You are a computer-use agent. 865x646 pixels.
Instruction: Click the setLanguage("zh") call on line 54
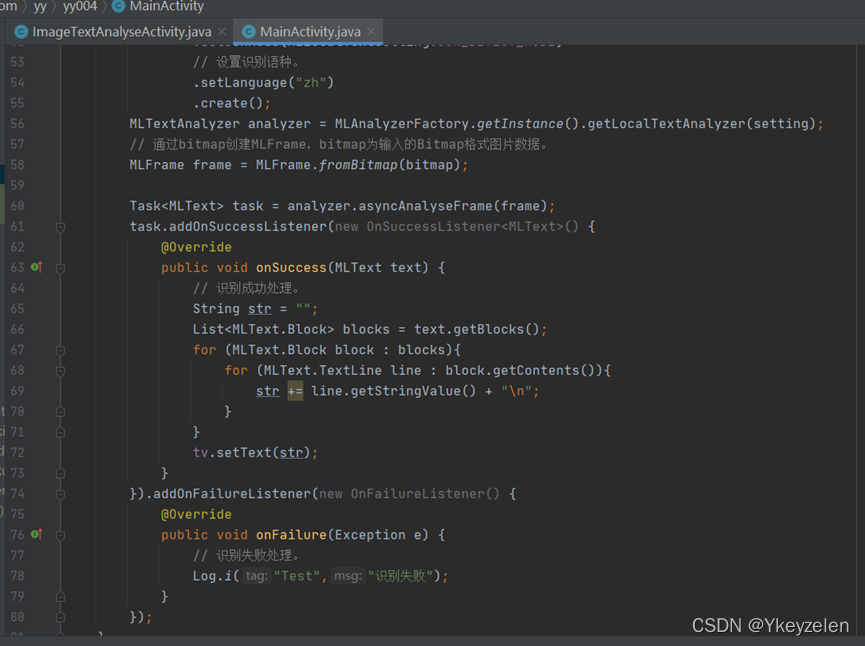(263, 83)
